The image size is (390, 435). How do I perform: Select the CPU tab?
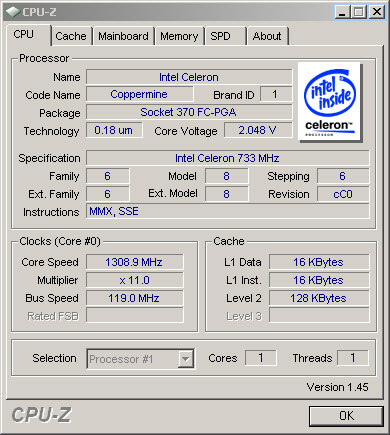[x=28, y=35]
